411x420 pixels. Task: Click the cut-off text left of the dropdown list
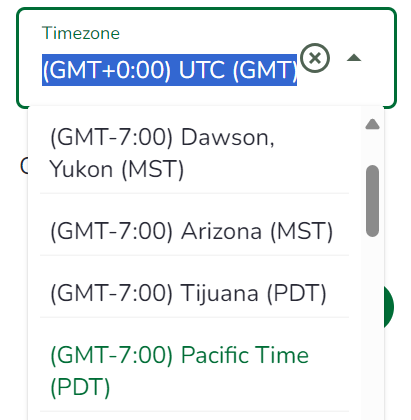24,166
